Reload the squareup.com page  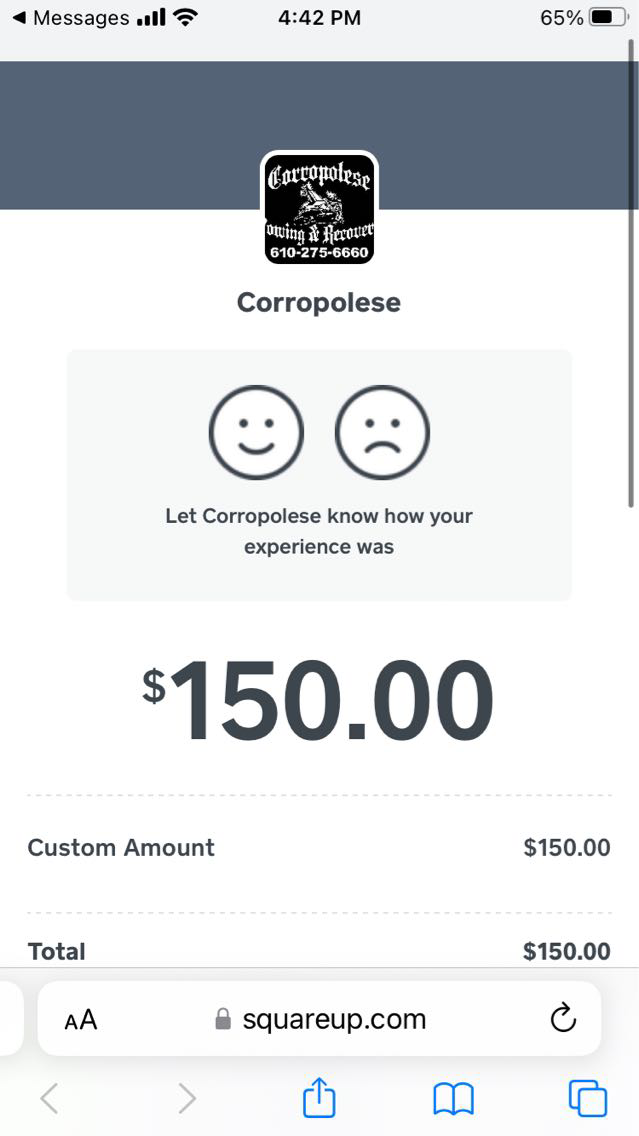click(563, 1019)
